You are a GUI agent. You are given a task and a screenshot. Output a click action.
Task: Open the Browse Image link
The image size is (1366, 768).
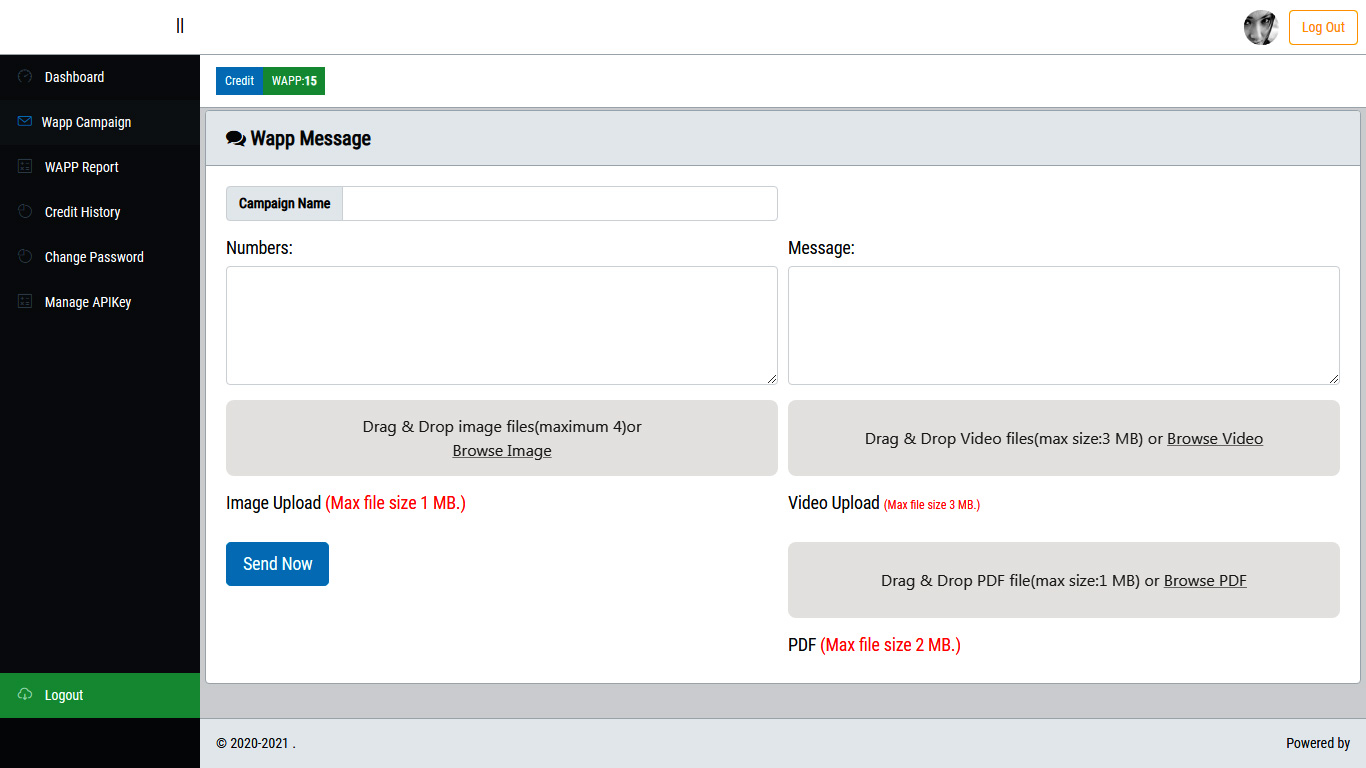501,451
